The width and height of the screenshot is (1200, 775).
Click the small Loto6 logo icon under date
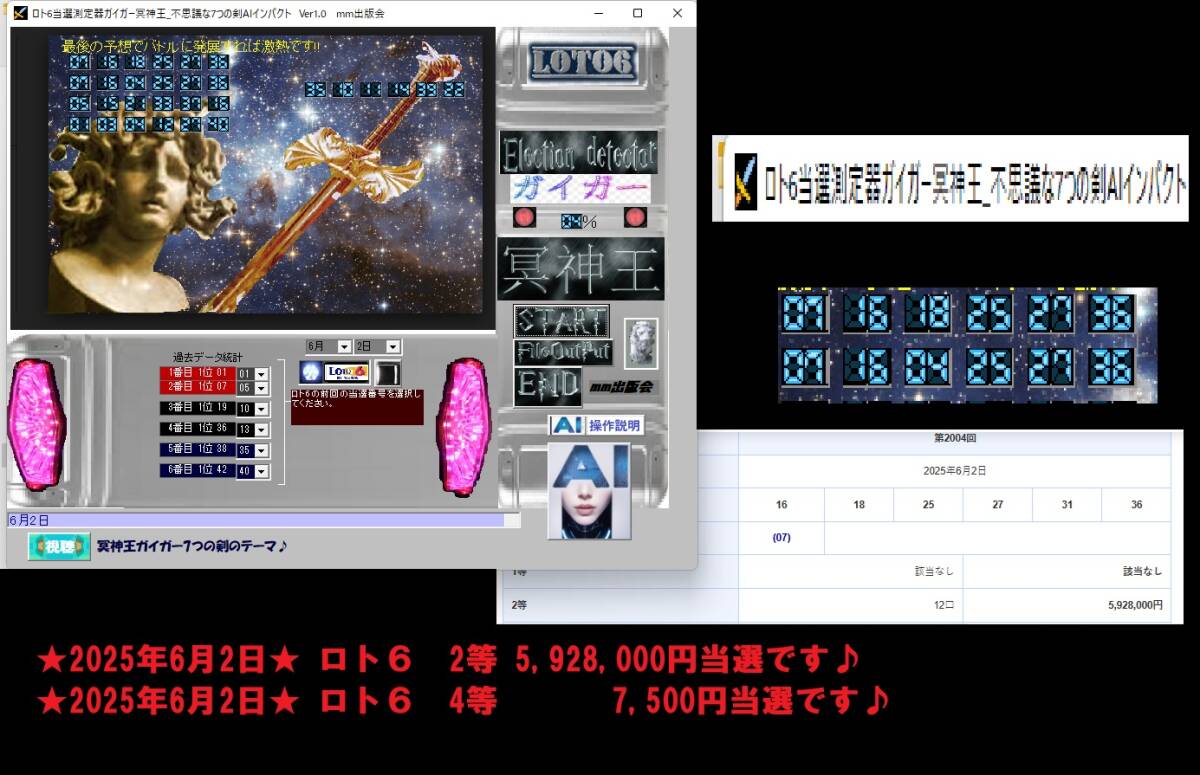(347, 372)
